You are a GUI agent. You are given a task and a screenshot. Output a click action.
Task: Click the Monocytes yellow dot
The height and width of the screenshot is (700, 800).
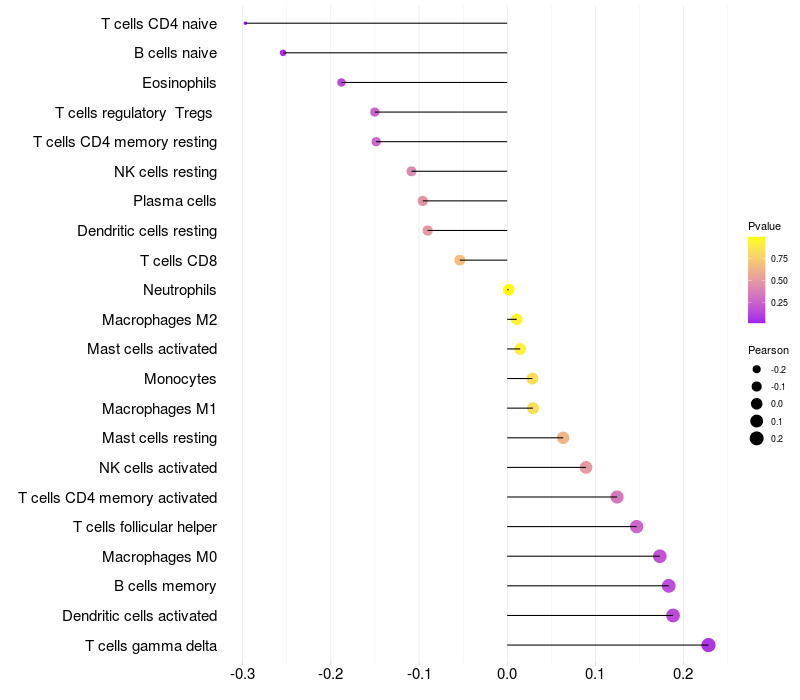point(532,379)
